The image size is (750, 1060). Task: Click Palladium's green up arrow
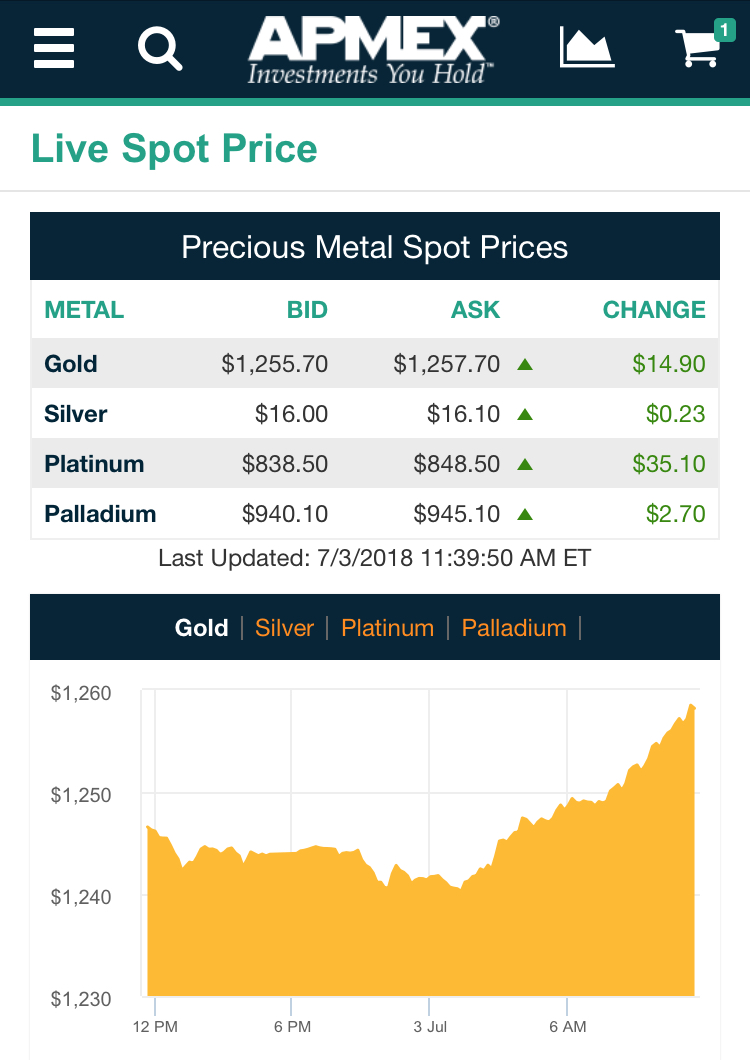tap(525, 514)
